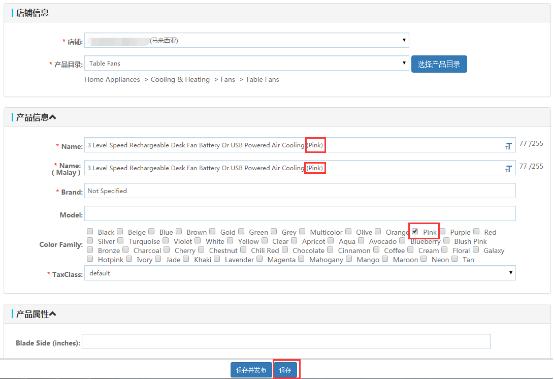Click the product Name text field
554x379 pixels.
pyautogui.click(x=300, y=145)
